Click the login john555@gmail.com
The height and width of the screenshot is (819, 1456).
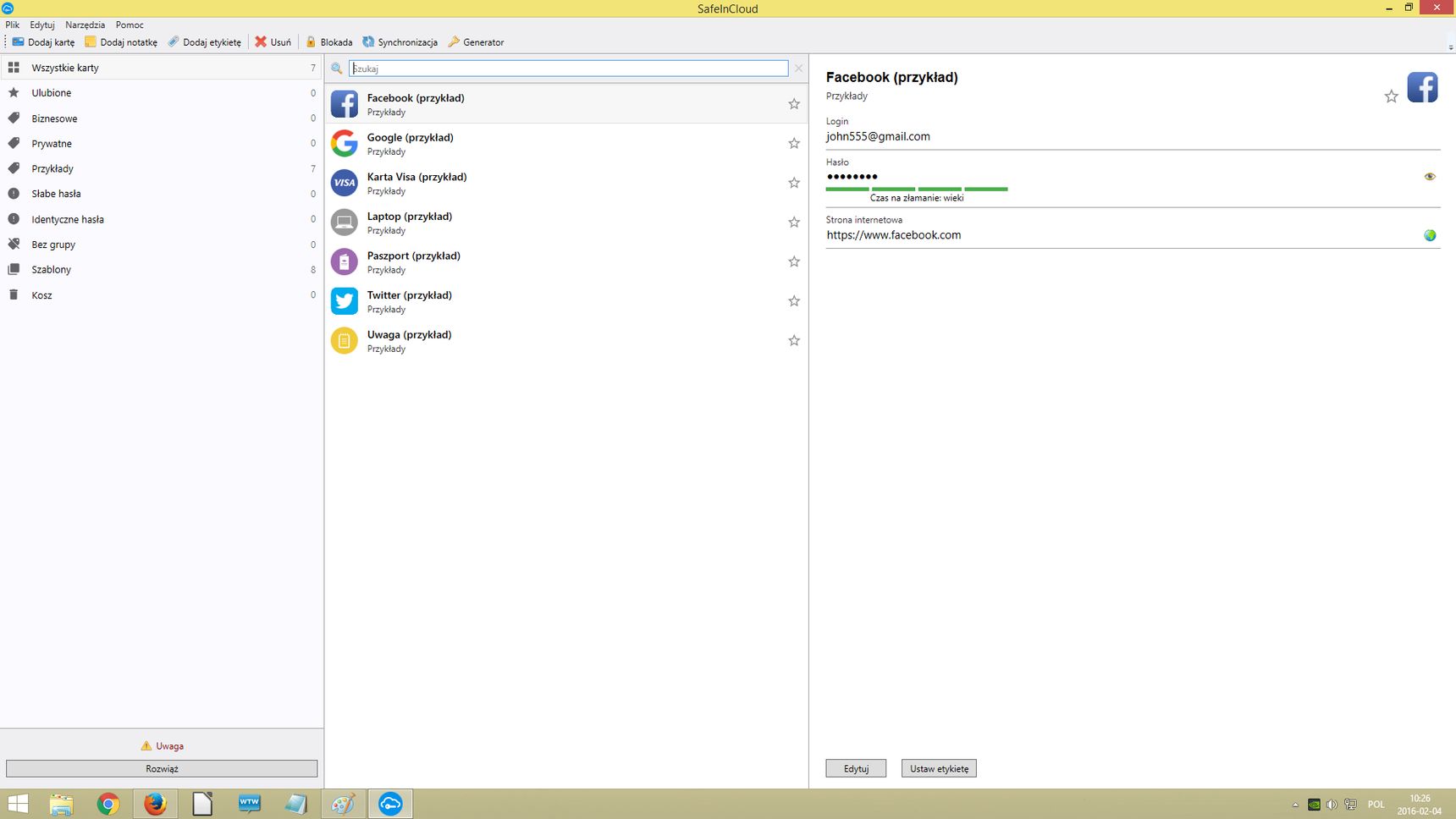click(x=878, y=136)
